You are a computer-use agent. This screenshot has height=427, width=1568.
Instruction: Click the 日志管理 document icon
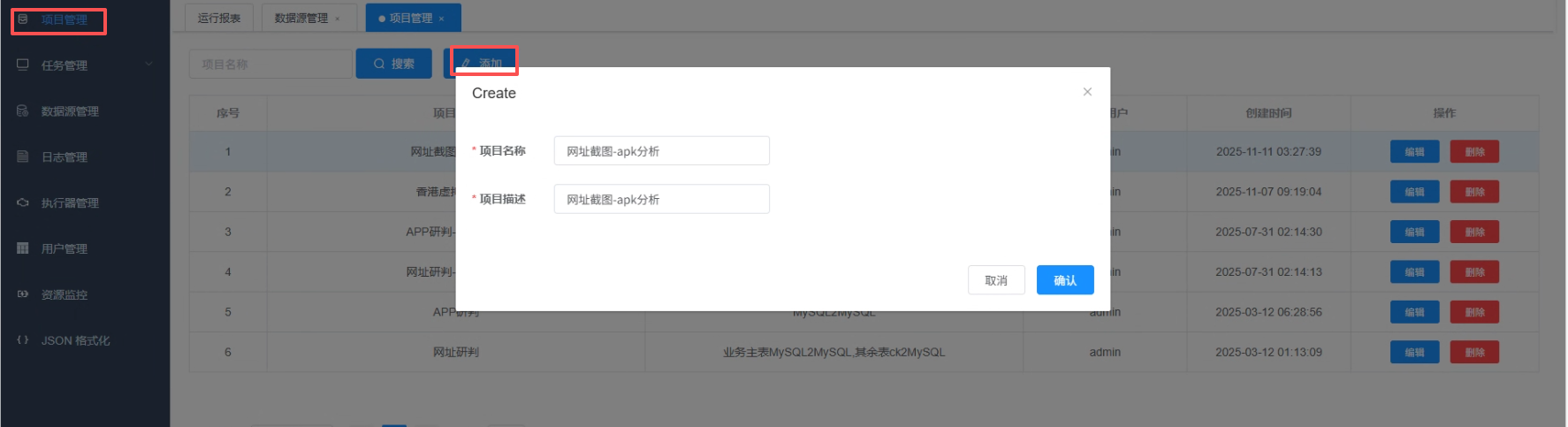tap(23, 156)
